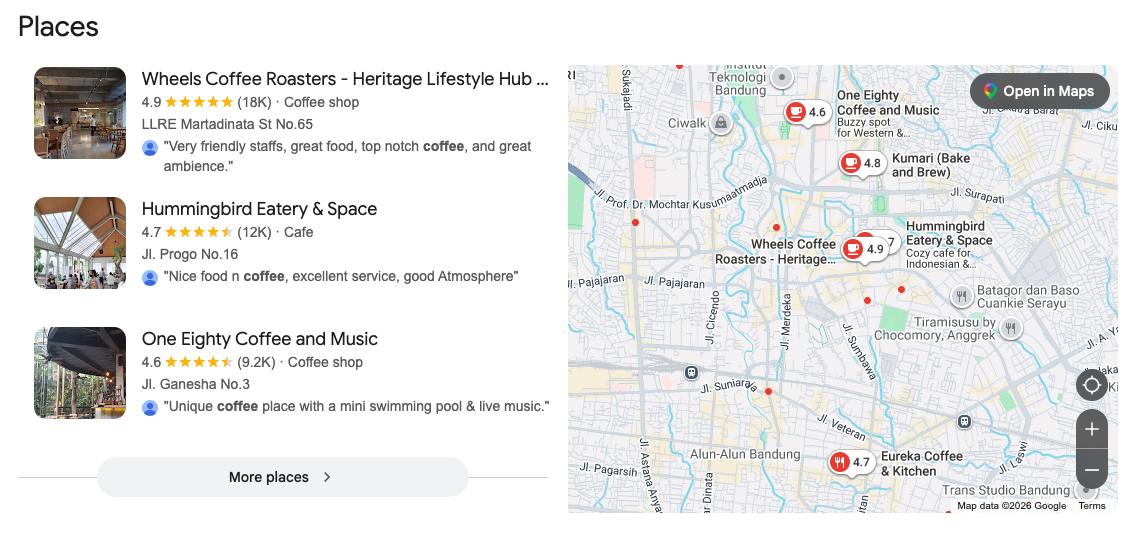Show more places

click(283, 477)
